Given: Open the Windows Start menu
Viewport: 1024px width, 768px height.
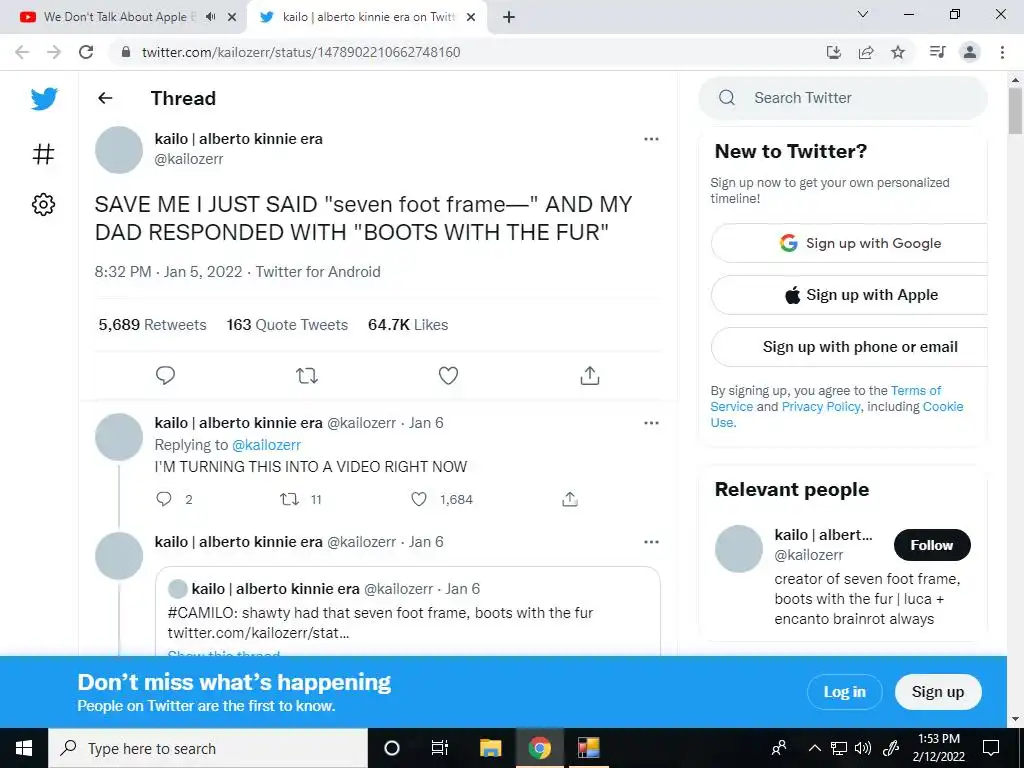Looking at the screenshot, I should click(24, 748).
